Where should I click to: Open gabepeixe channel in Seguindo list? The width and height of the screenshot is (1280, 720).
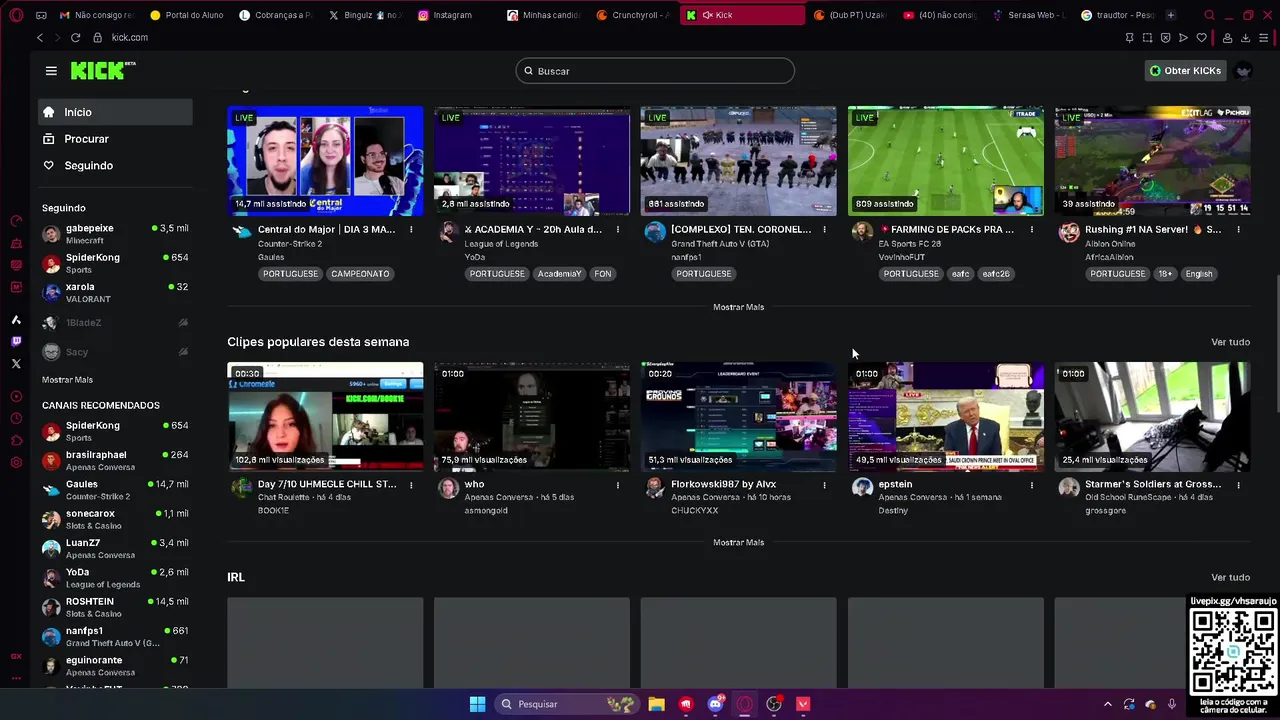(115, 234)
